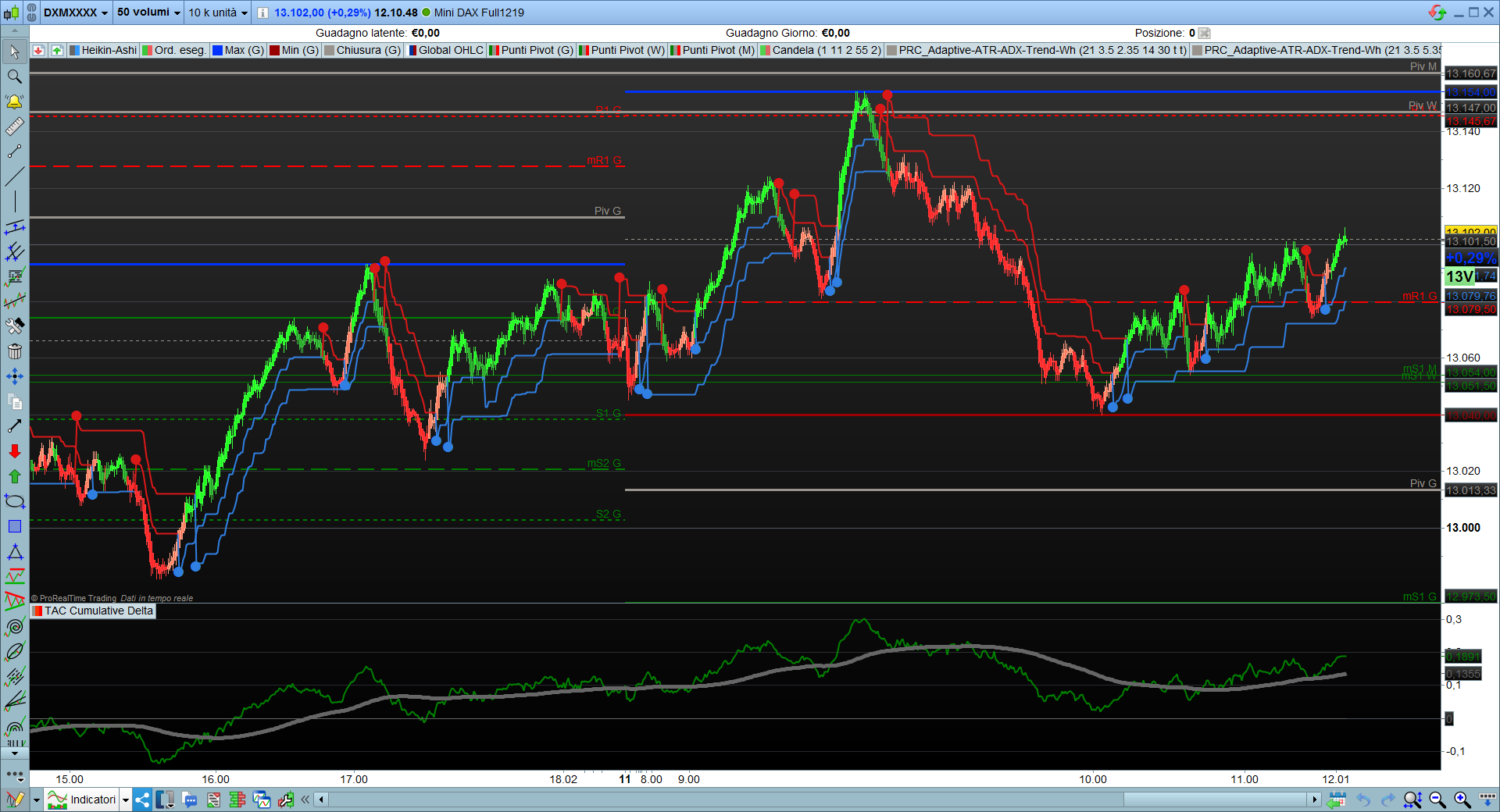Click the zoom in magnifier
The width and height of the screenshot is (1500, 812).
pos(1462,800)
